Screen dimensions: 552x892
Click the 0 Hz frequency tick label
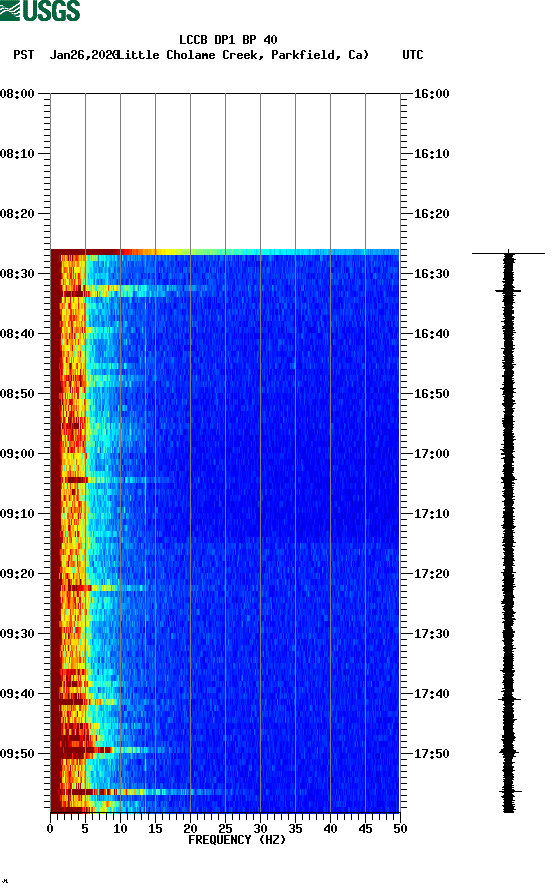[x=50, y=828]
